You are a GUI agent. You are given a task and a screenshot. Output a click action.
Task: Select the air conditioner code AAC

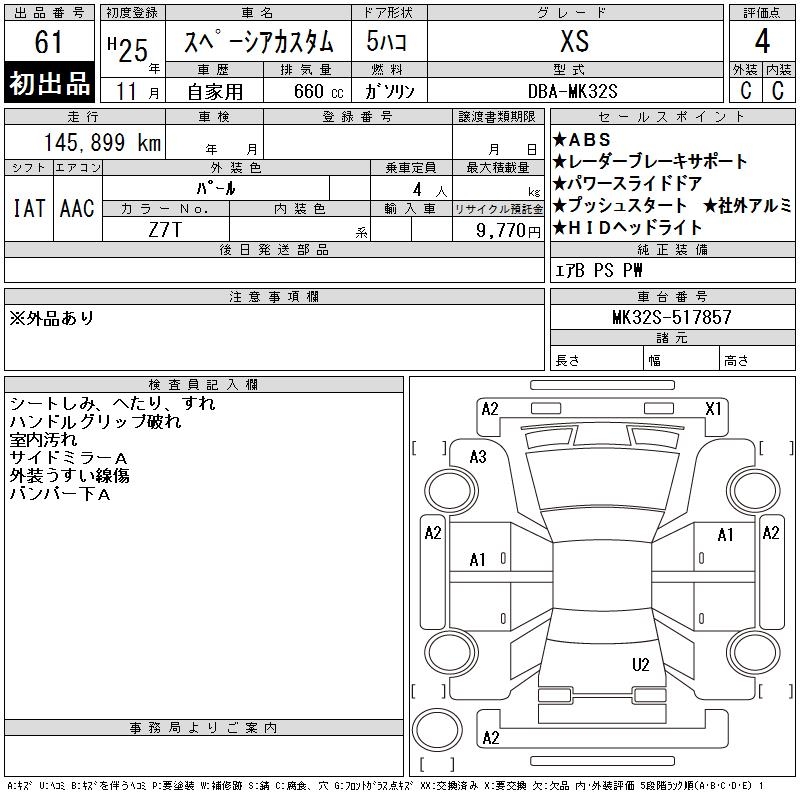point(77,209)
